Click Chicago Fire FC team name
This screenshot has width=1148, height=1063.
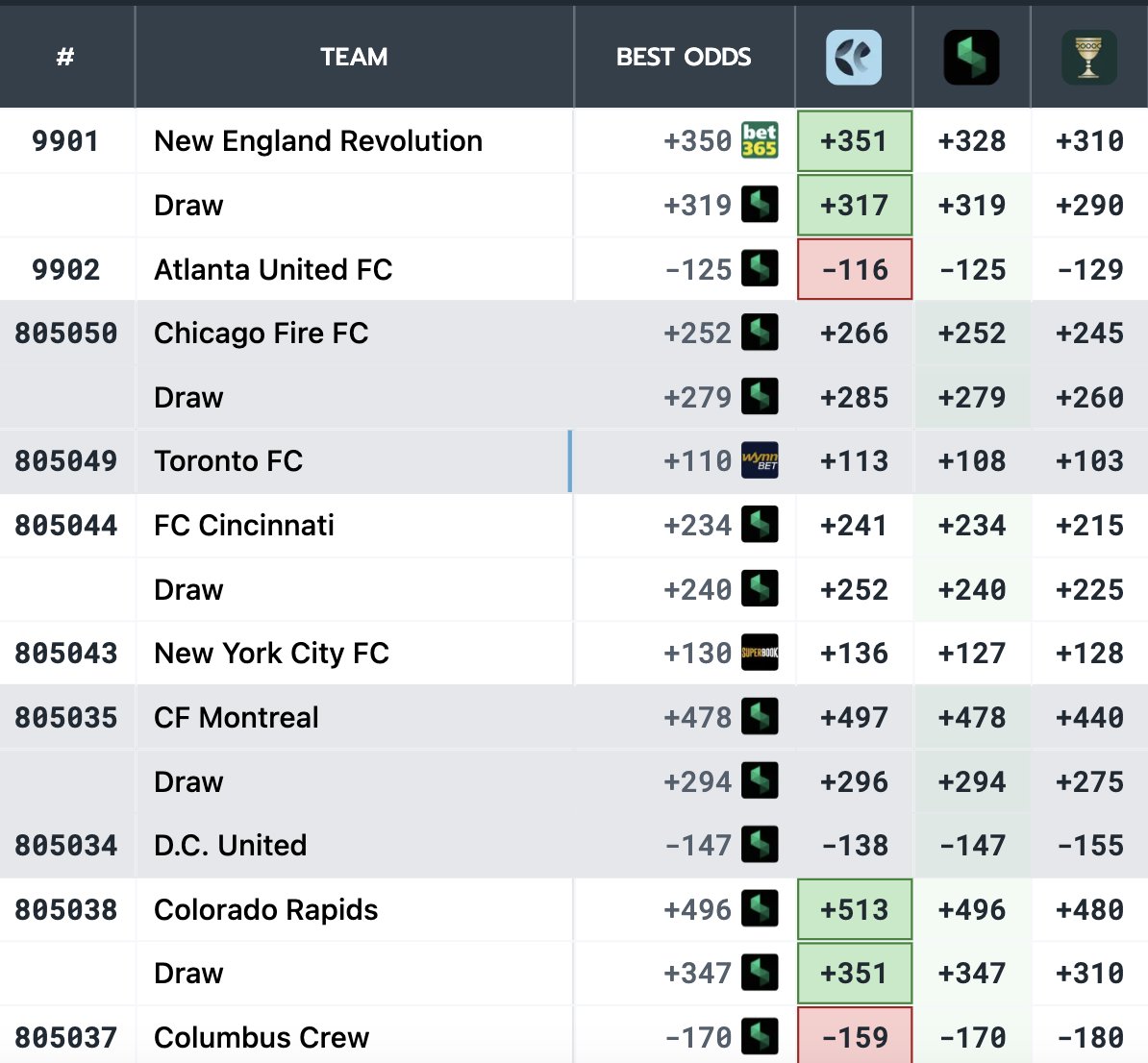[262, 334]
